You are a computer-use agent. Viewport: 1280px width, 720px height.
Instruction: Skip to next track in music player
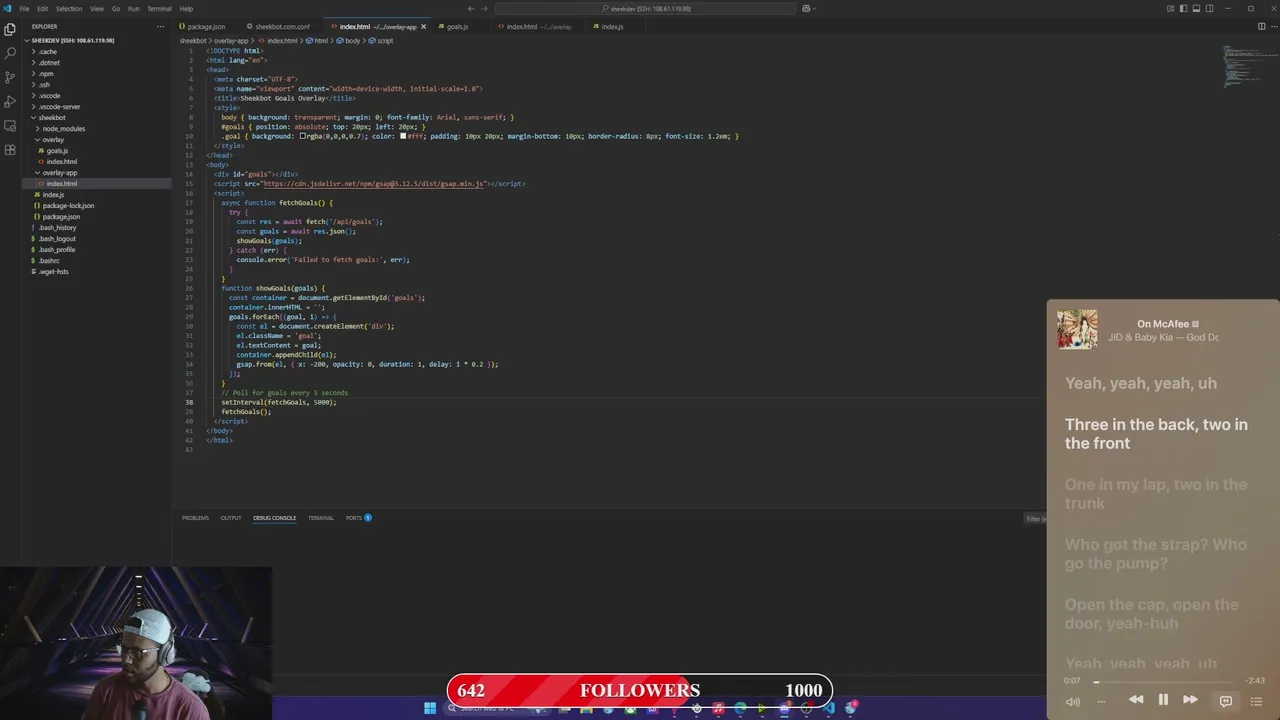1190,700
